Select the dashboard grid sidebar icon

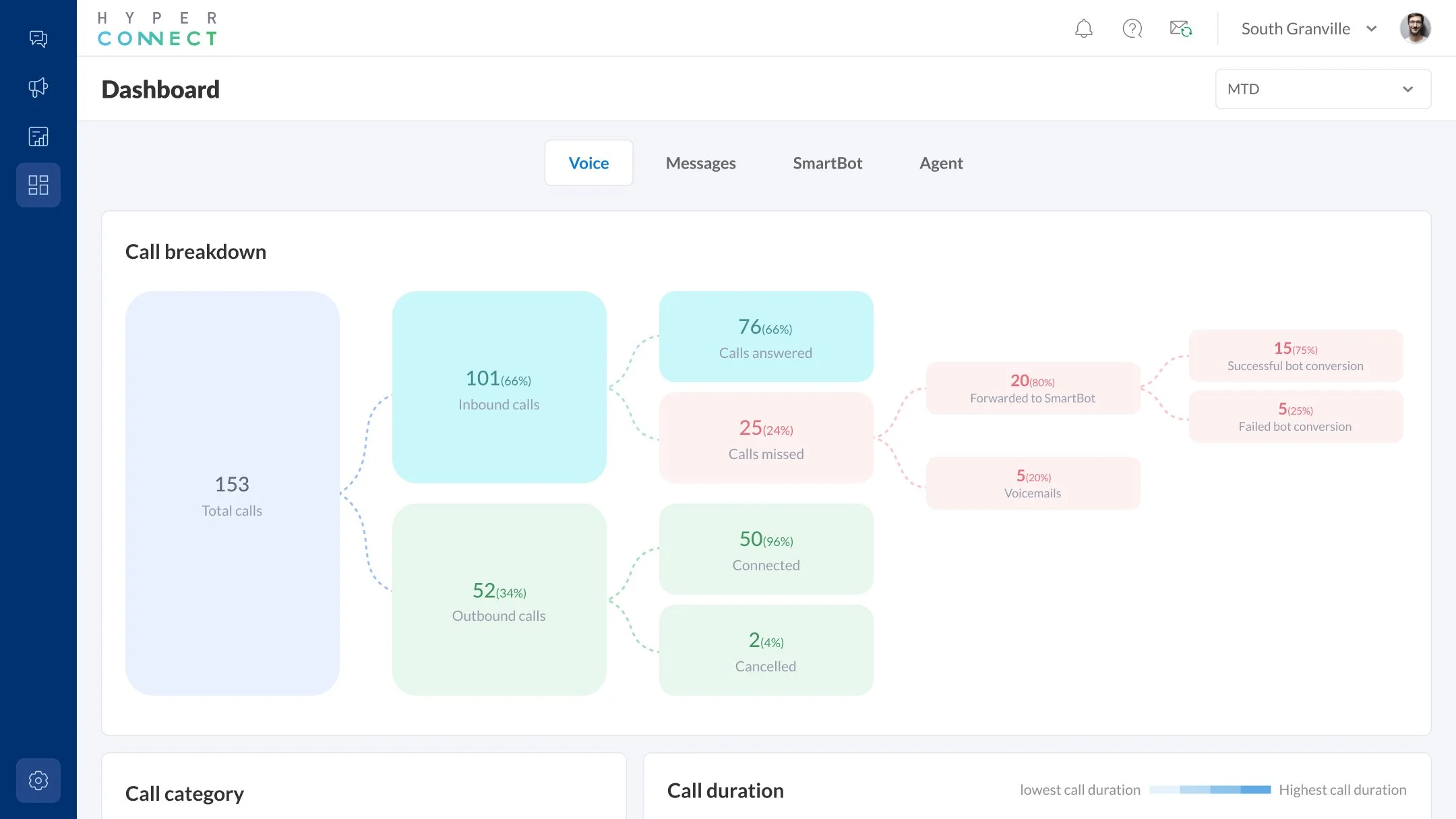point(38,185)
